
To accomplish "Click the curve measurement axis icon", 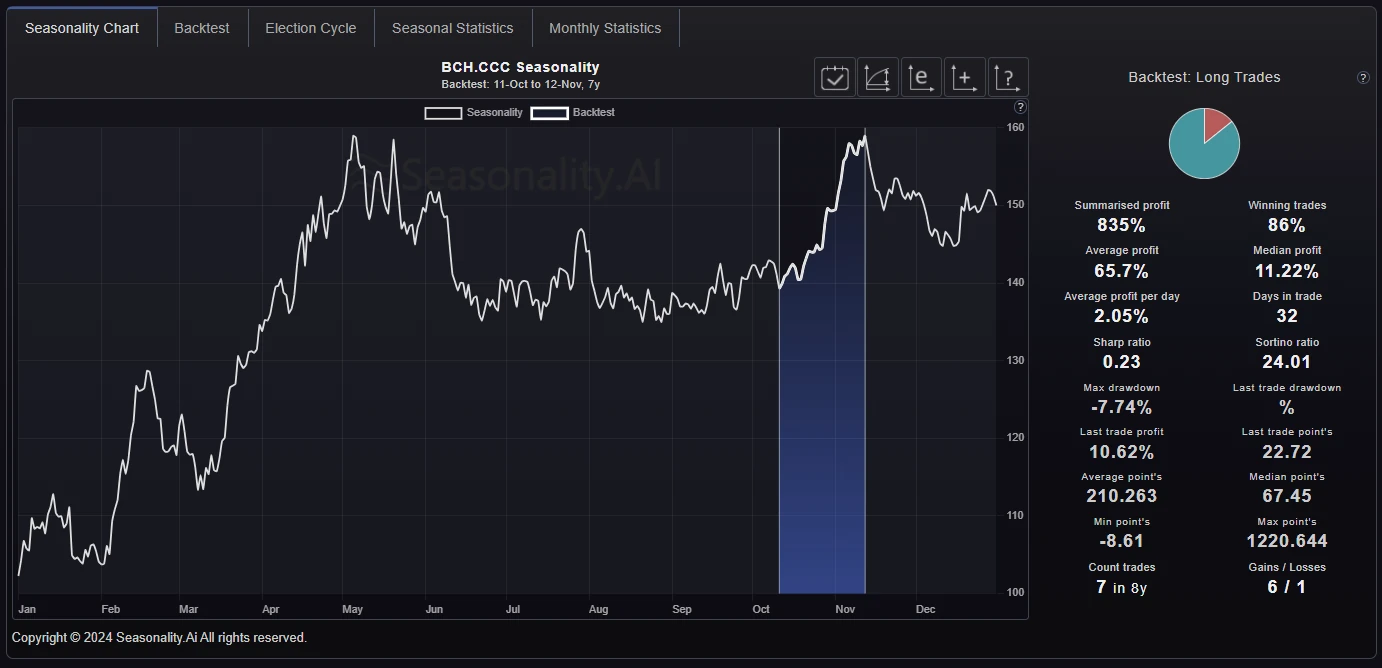I will click(x=878, y=78).
